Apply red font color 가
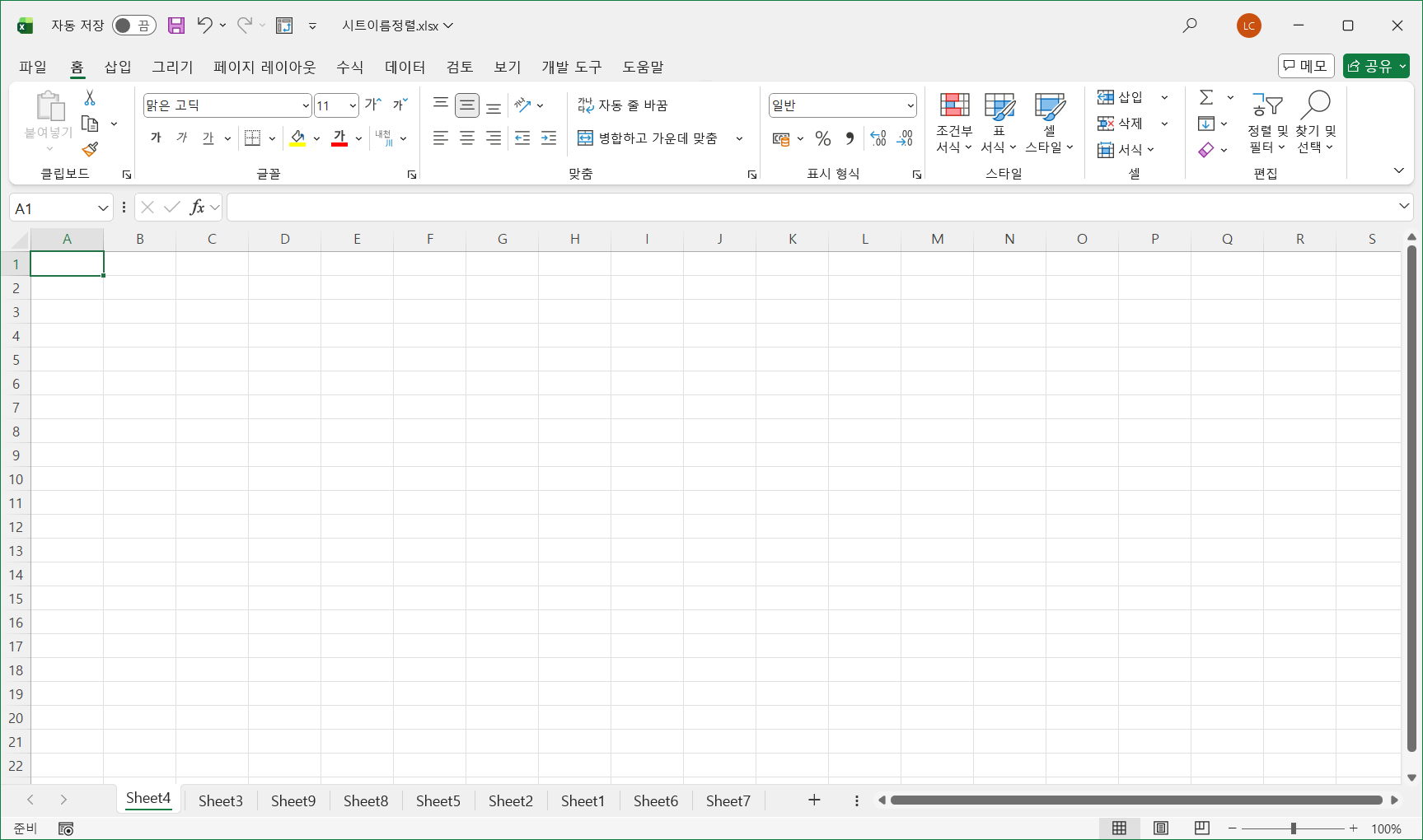This screenshot has height=840, width=1423. 339,138
